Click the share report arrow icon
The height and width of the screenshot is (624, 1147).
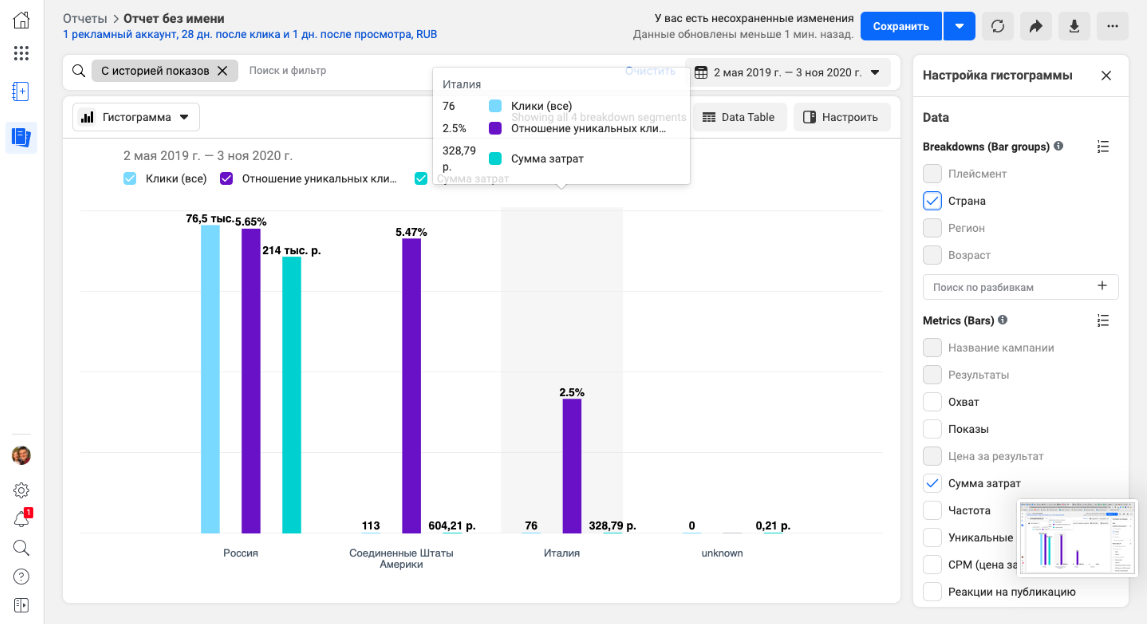[x=1036, y=26]
